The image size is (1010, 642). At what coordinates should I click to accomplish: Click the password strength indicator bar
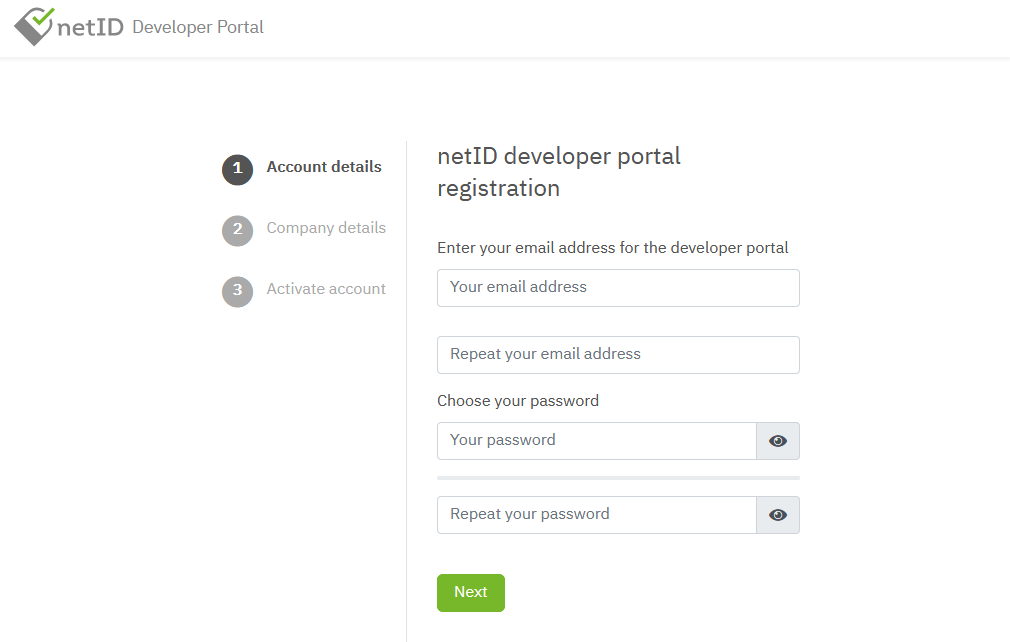pyautogui.click(x=618, y=478)
